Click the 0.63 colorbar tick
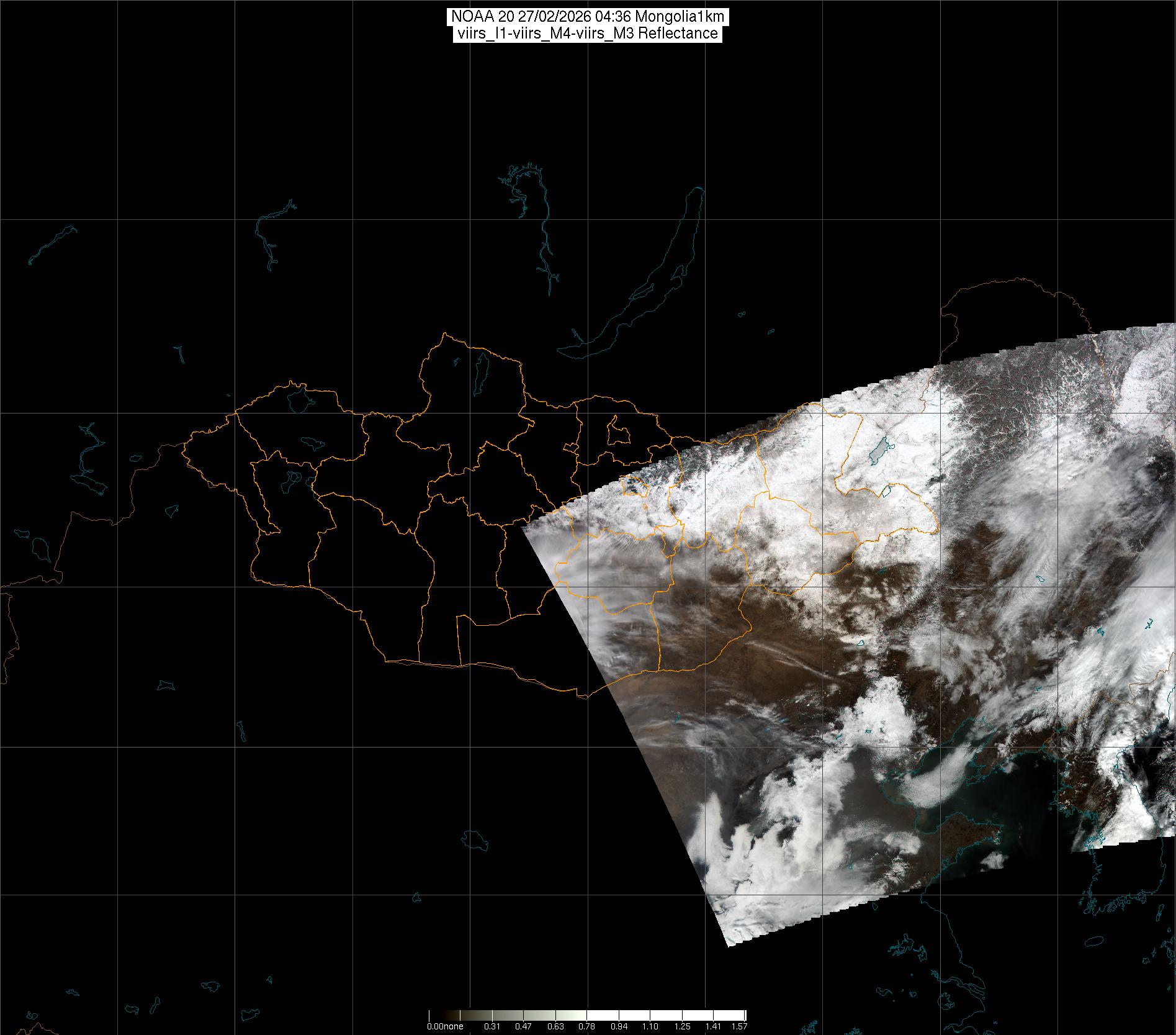Image resolution: width=1176 pixels, height=1035 pixels. 555,1026
